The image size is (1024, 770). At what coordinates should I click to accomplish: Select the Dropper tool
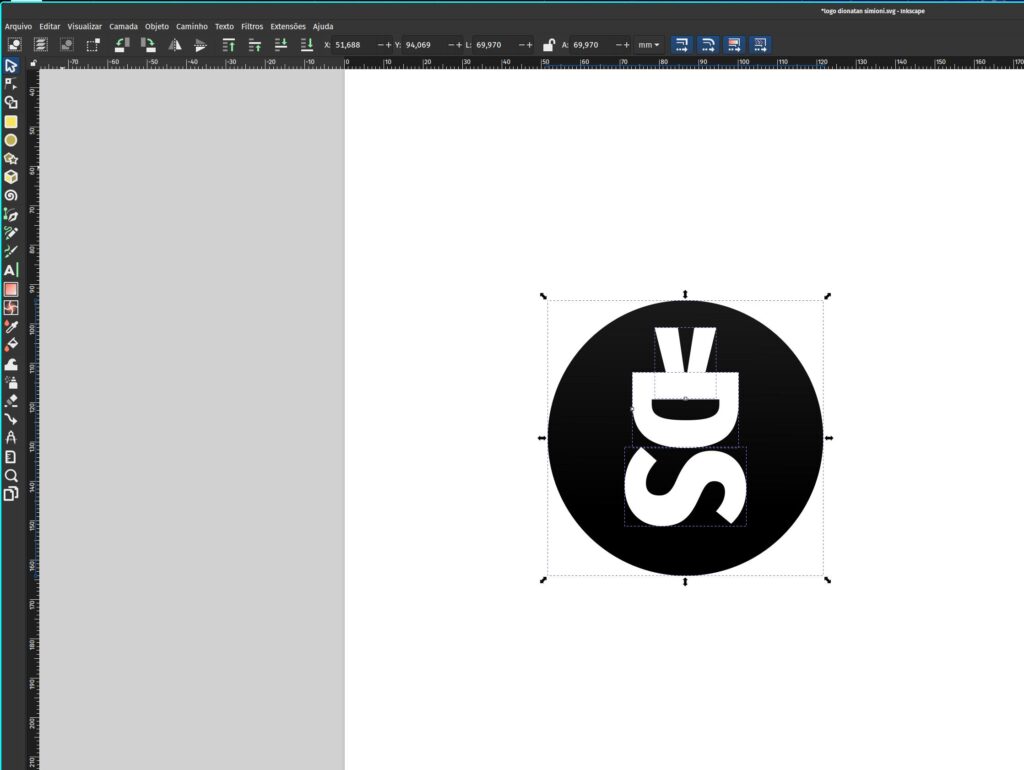point(13,326)
